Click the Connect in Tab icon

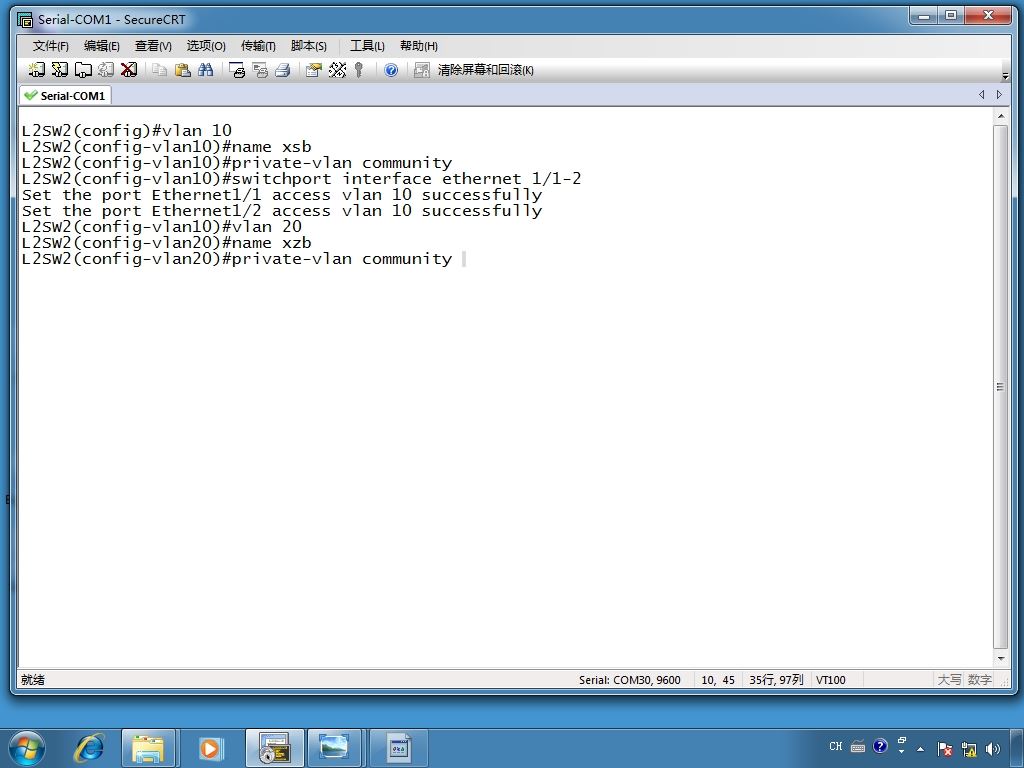point(83,70)
